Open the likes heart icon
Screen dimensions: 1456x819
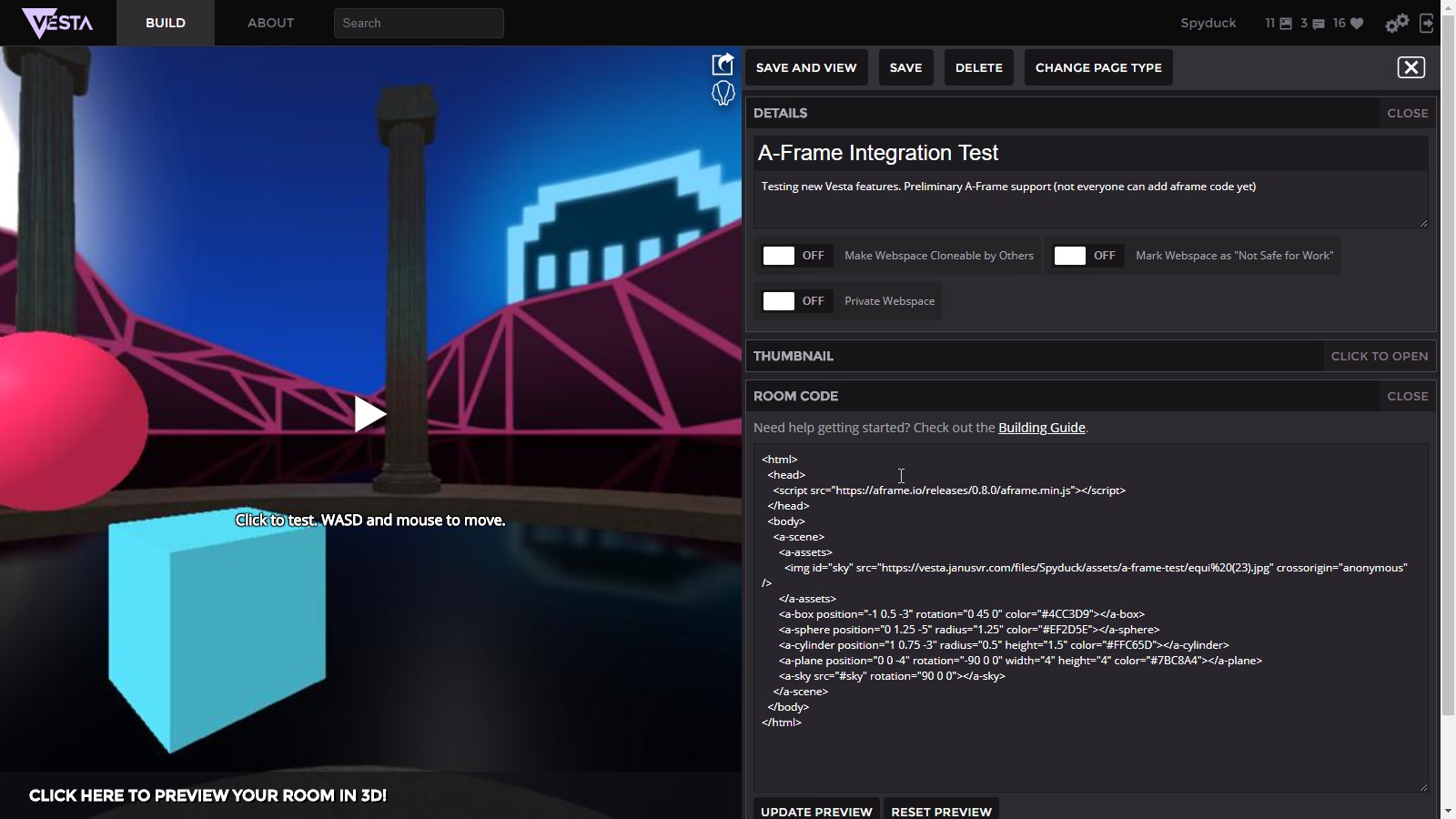tap(1357, 24)
